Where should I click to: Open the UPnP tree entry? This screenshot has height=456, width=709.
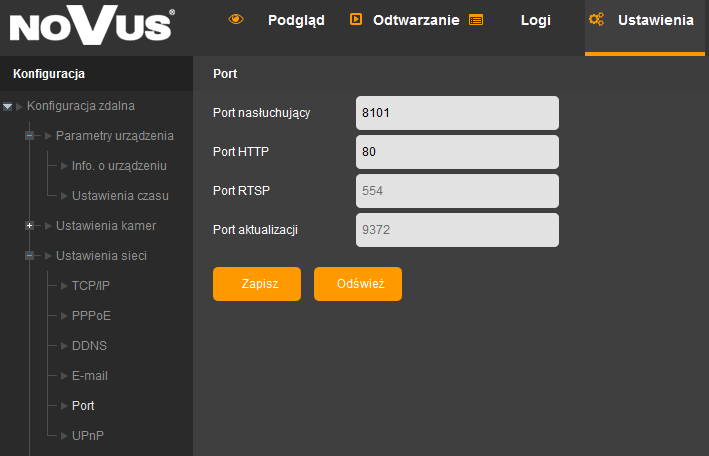[x=88, y=436]
